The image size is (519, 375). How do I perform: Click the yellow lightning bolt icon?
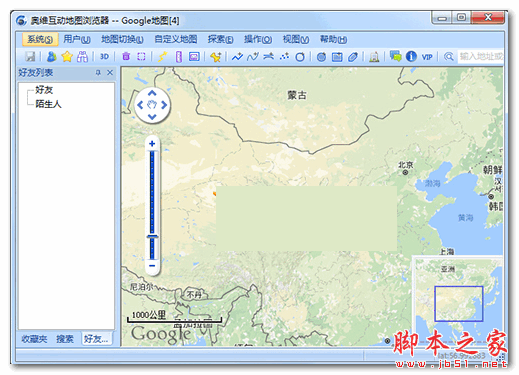[x=162, y=57]
